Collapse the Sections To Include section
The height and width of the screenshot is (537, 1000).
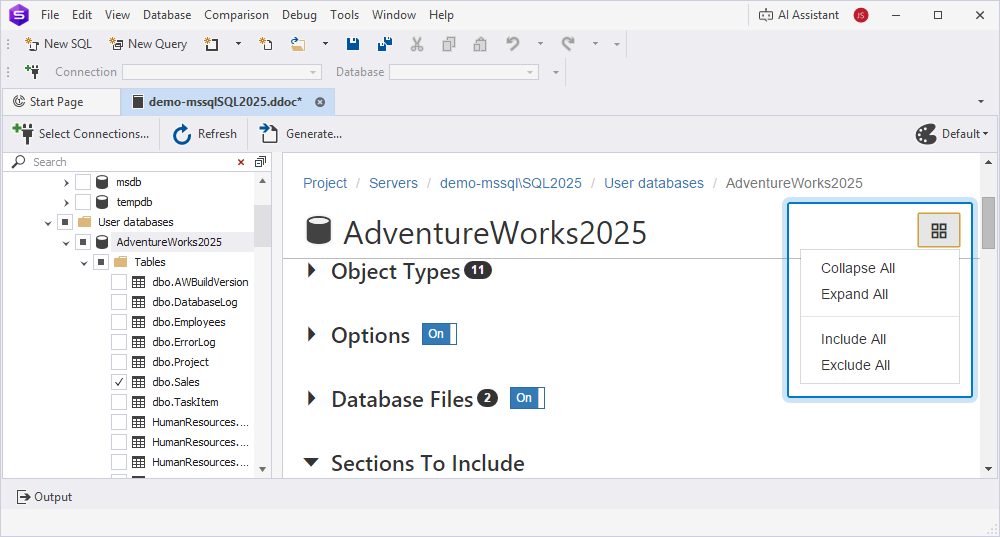[x=311, y=462]
